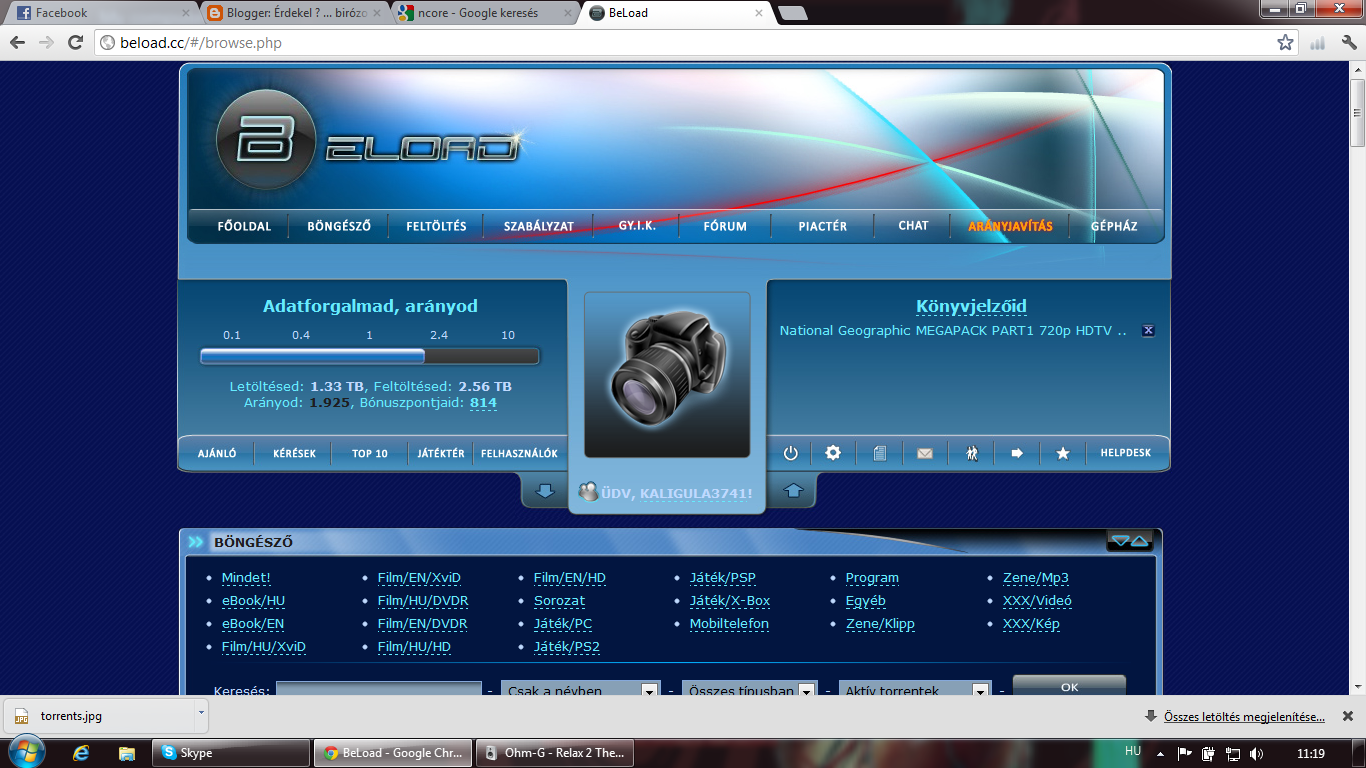
Task: Click the AJÁNLÓ submenu item
Action: click(x=217, y=453)
